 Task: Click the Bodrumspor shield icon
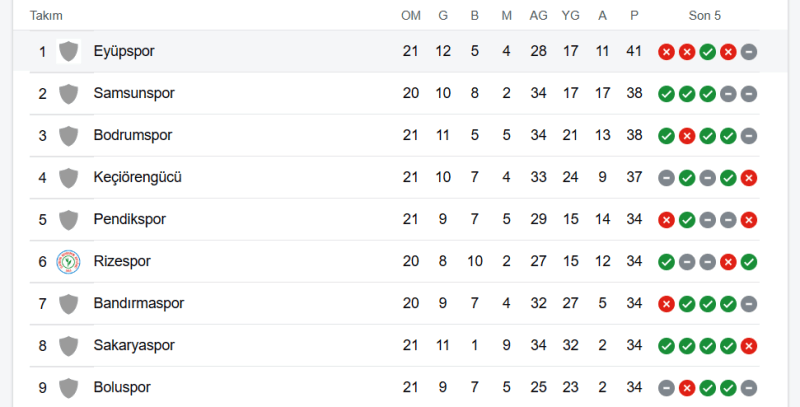tap(68, 135)
